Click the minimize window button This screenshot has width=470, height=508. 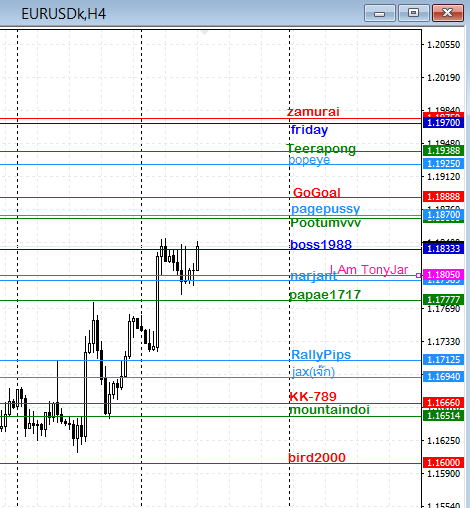380,13
